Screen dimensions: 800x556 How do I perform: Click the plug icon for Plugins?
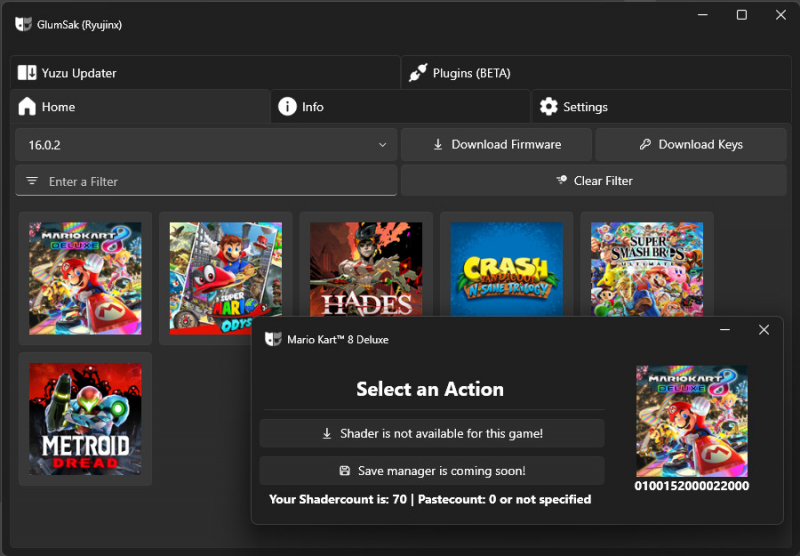click(418, 73)
